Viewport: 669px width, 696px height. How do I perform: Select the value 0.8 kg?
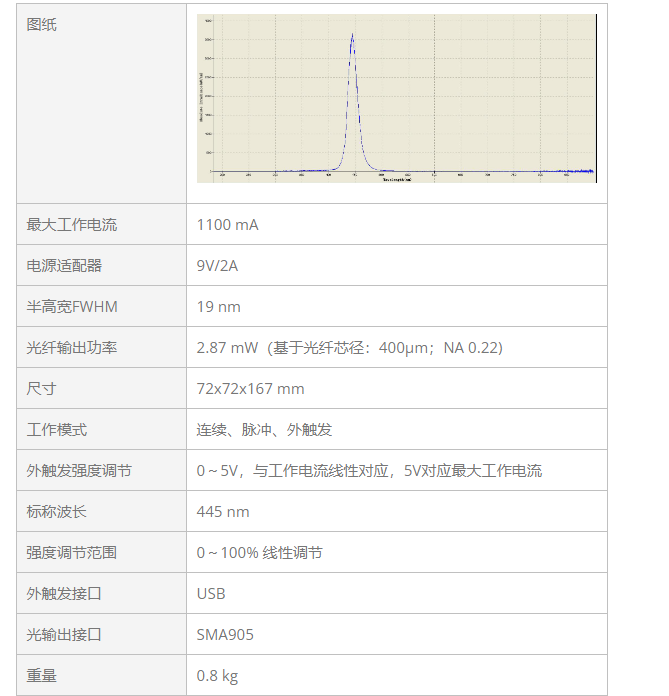[218, 676]
